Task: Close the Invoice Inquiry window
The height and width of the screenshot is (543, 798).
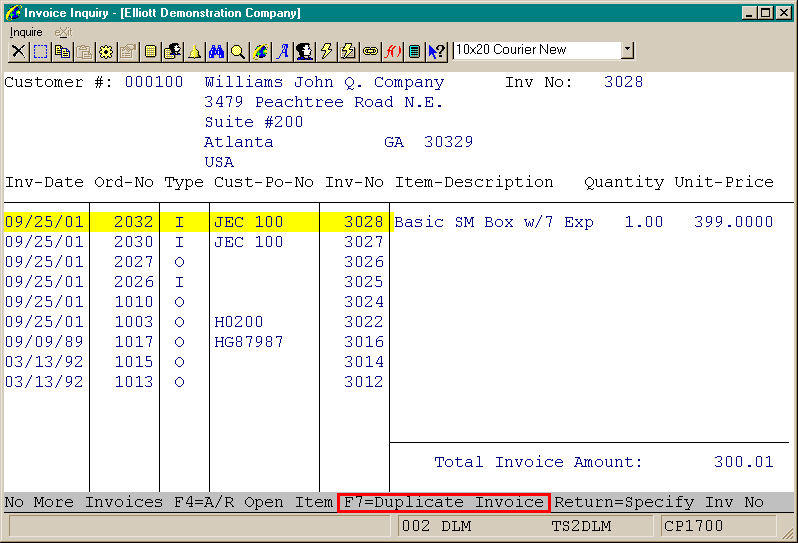Action: (x=784, y=13)
